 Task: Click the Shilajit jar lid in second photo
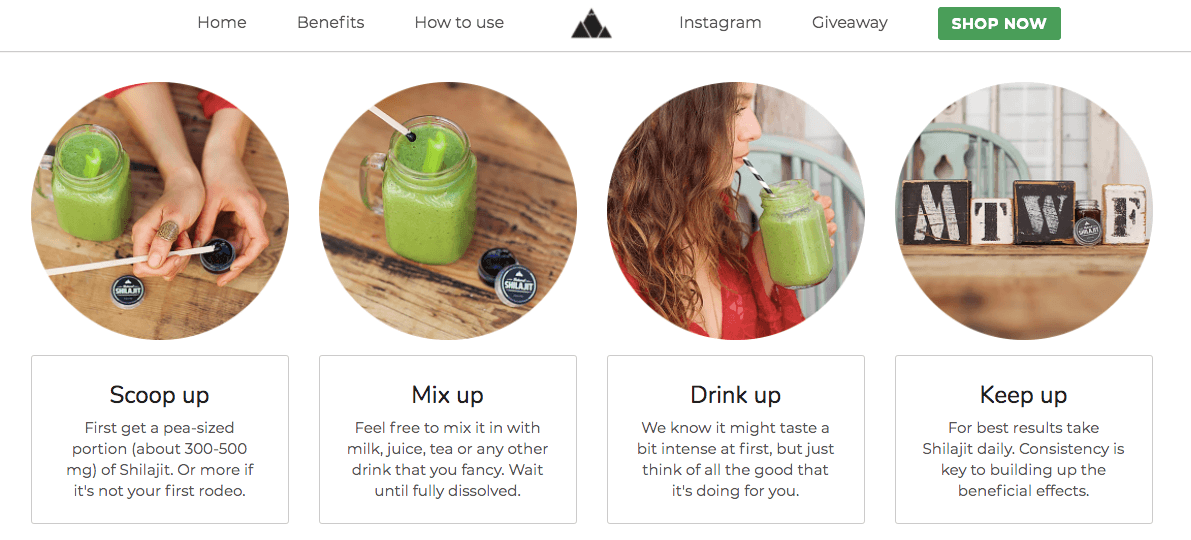pos(517,284)
